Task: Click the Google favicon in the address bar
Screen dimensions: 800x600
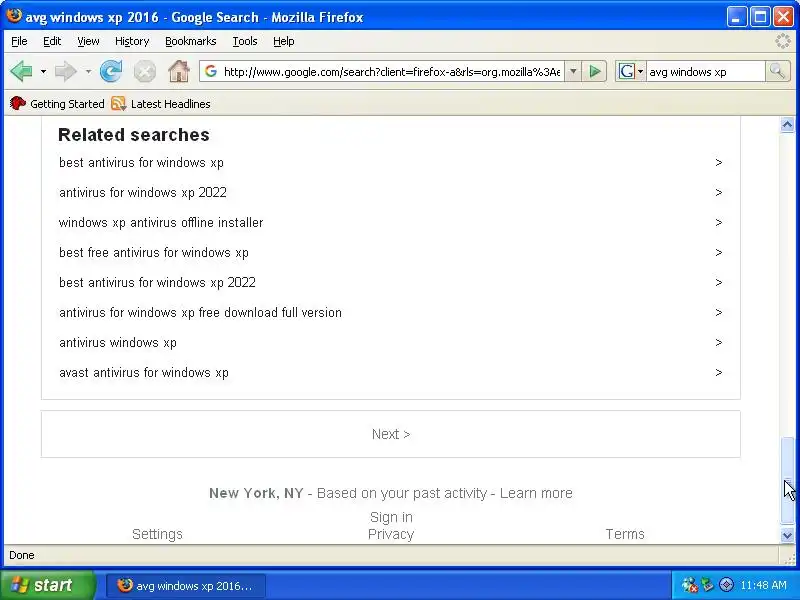Action: (x=211, y=71)
